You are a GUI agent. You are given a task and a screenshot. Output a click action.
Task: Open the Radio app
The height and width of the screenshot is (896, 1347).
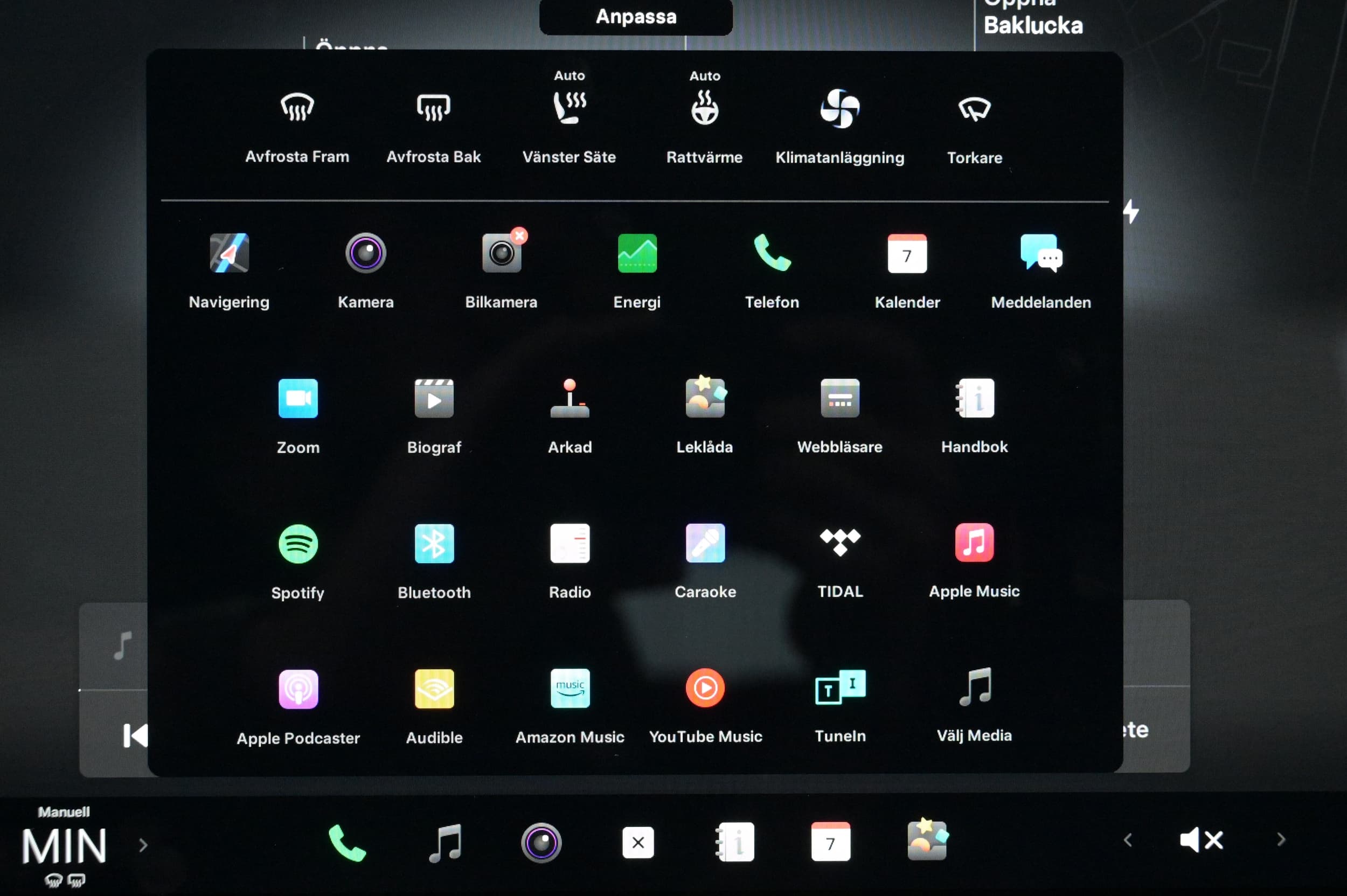click(x=570, y=543)
